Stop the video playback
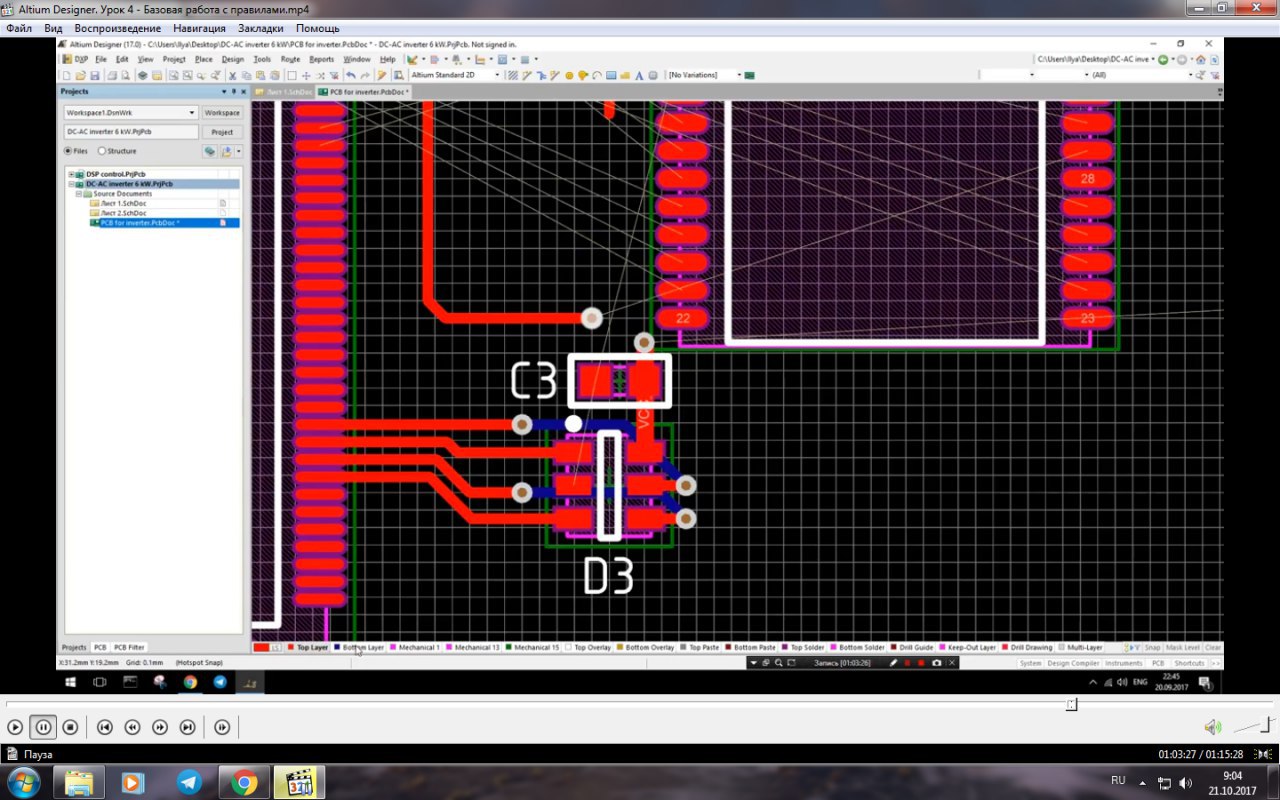This screenshot has width=1280, height=800. coord(70,727)
